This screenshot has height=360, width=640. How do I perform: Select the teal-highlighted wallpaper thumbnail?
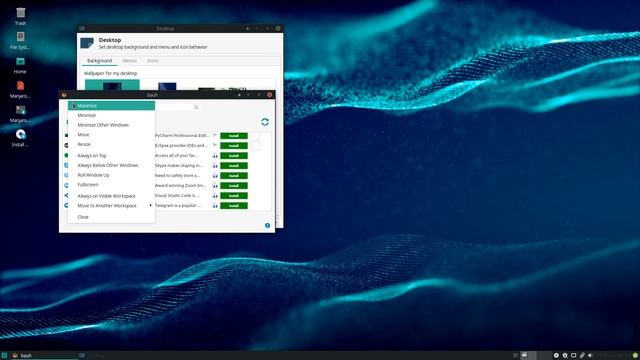click(112, 85)
